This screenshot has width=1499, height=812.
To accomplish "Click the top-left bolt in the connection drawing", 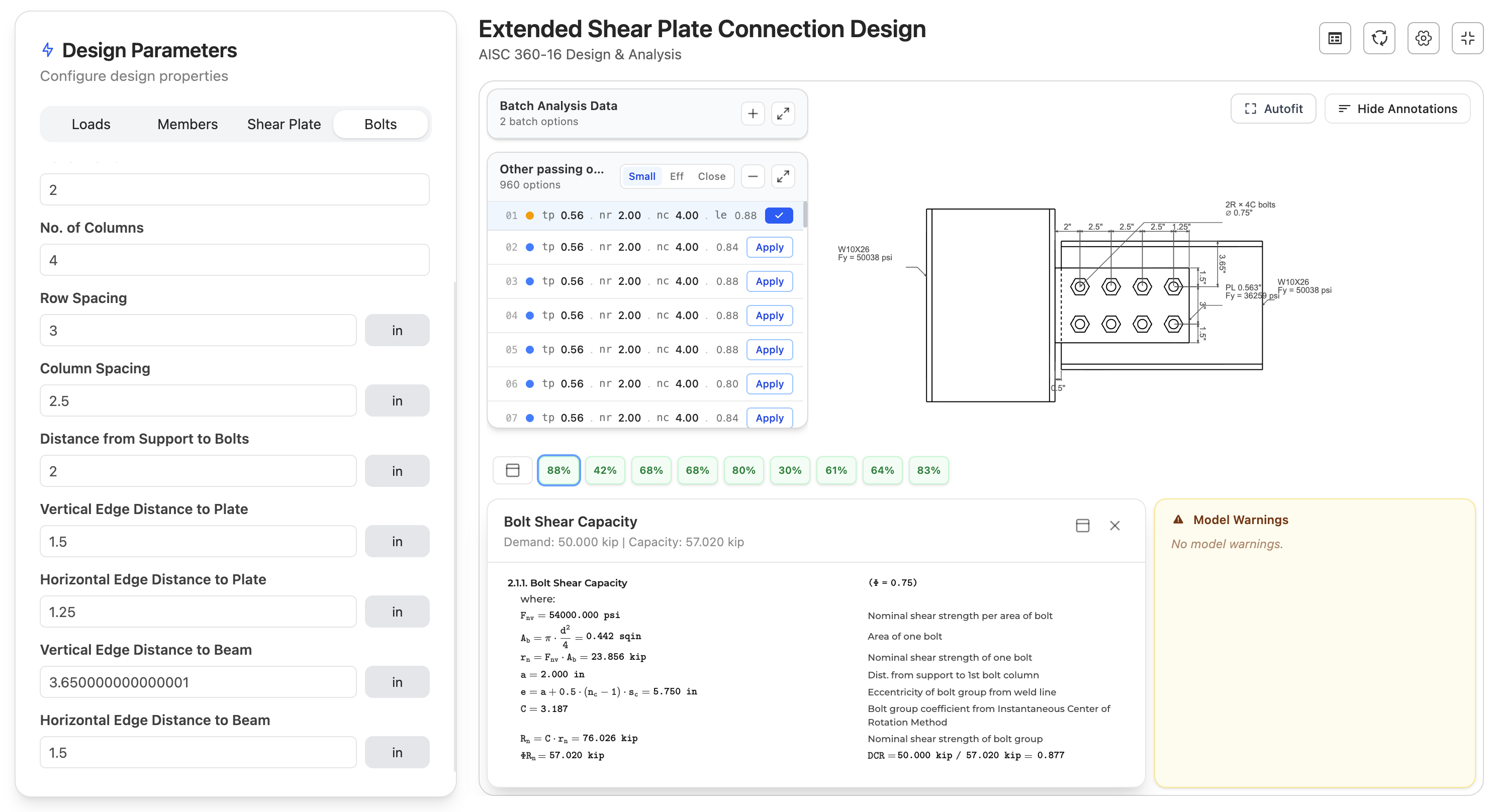I will (x=1079, y=287).
